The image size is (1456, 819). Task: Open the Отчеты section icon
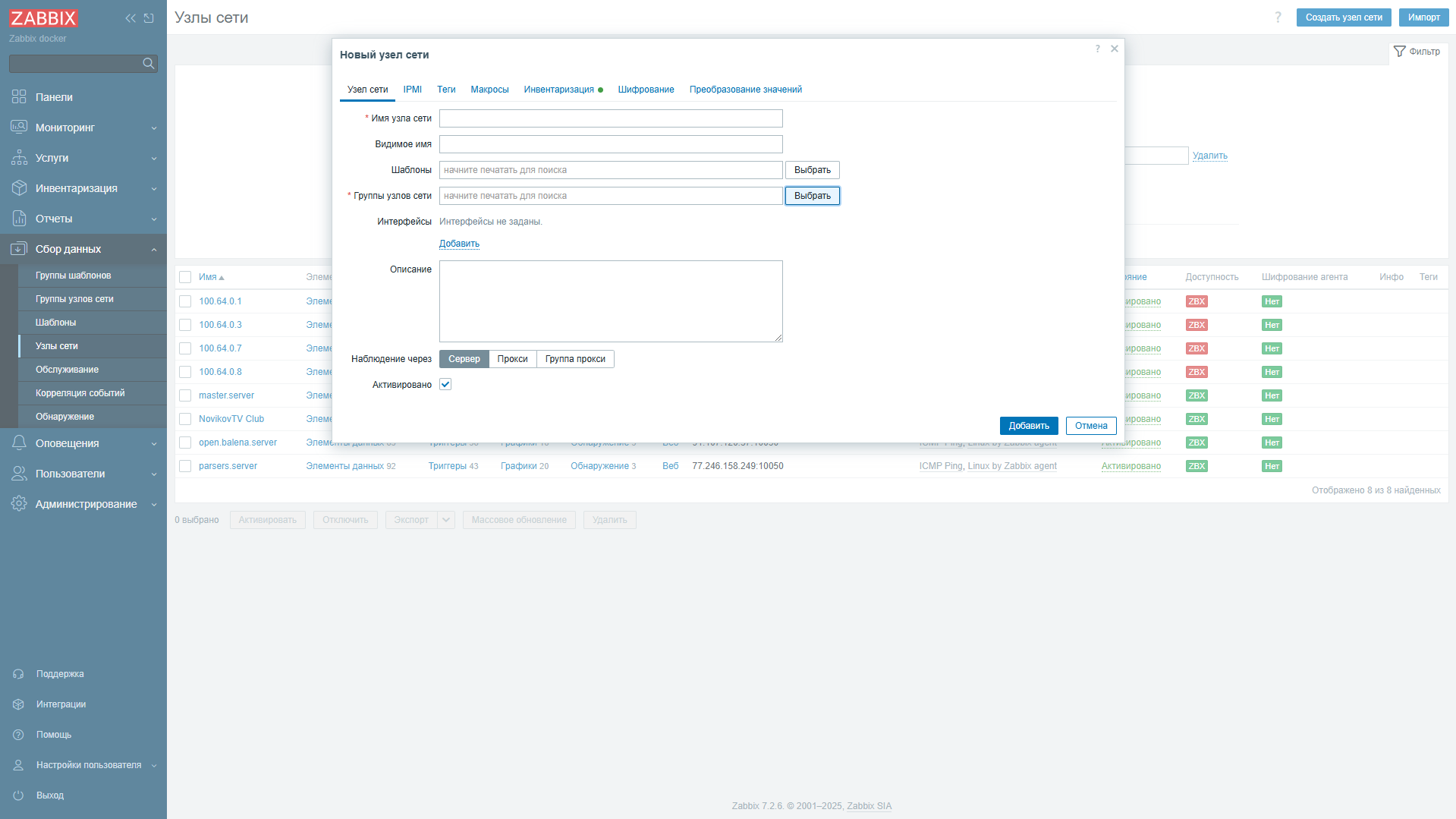click(x=19, y=218)
